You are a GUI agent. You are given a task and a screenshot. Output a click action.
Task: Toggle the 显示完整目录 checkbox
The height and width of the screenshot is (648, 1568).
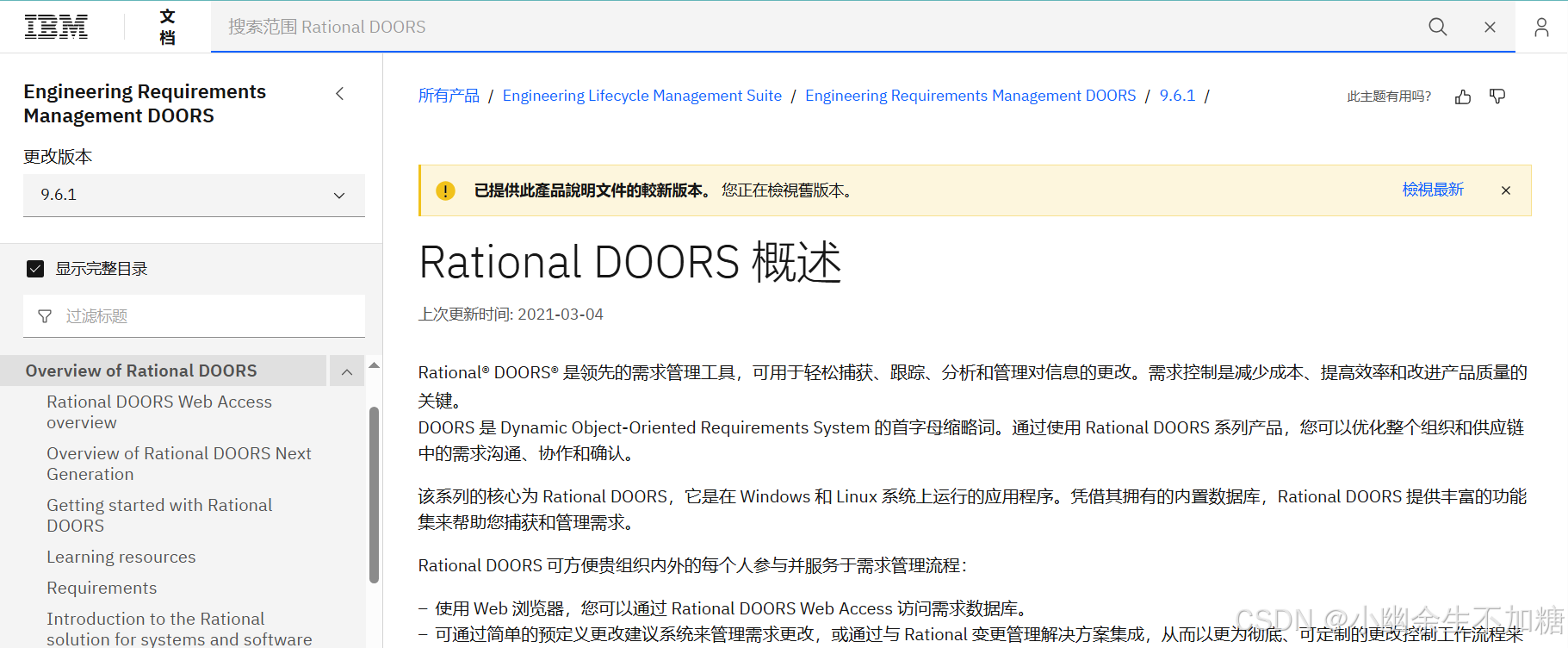coord(35,269)
